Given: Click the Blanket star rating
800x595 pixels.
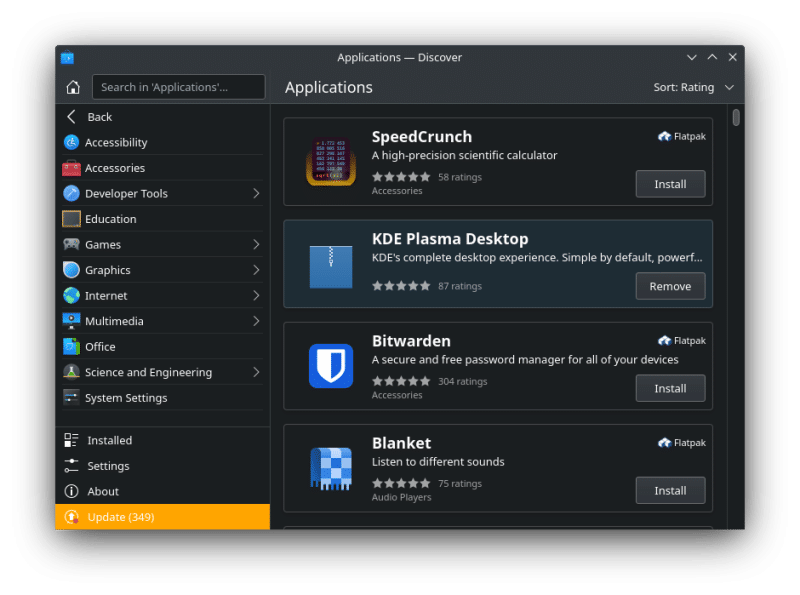Looking at the screenshot, I should point(401,483).
